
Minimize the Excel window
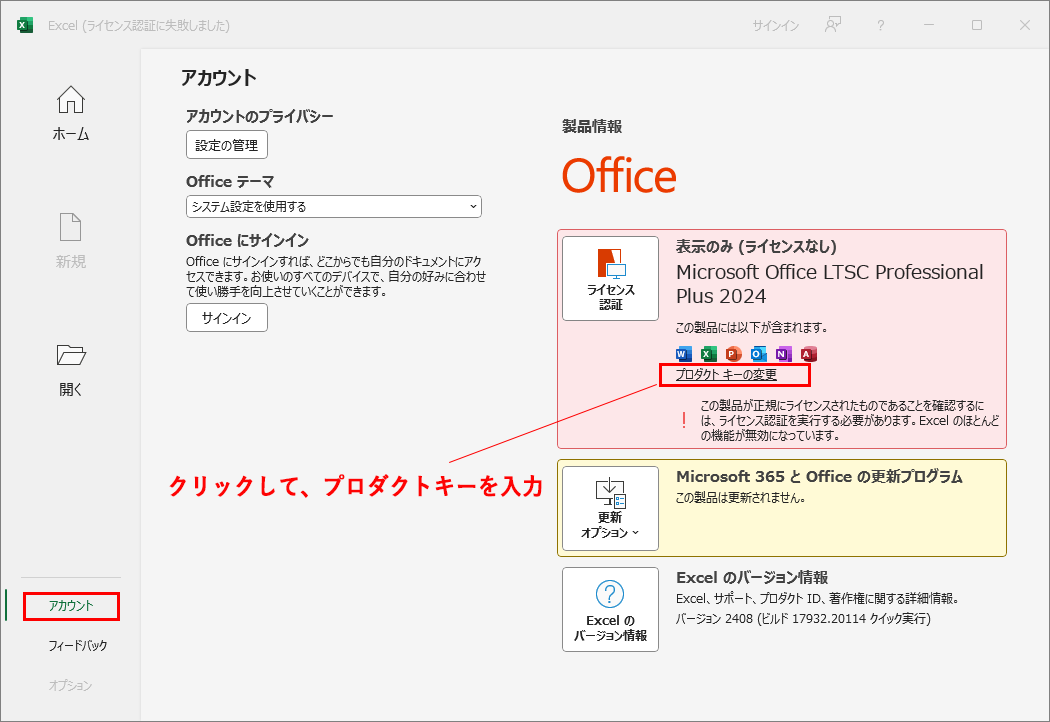(x=929, y=25)
